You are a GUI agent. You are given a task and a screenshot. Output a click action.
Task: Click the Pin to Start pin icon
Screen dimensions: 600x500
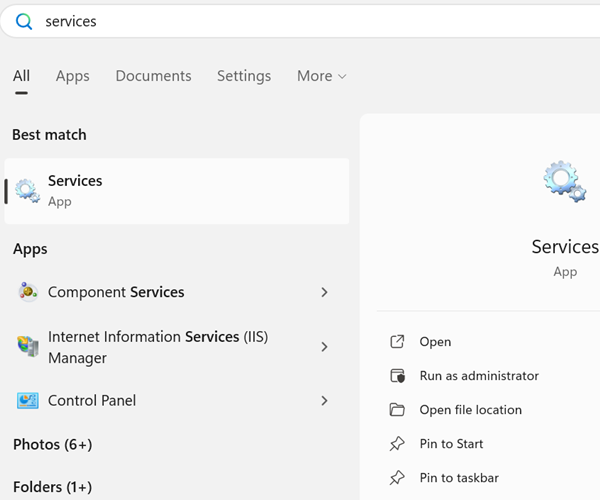397,444
